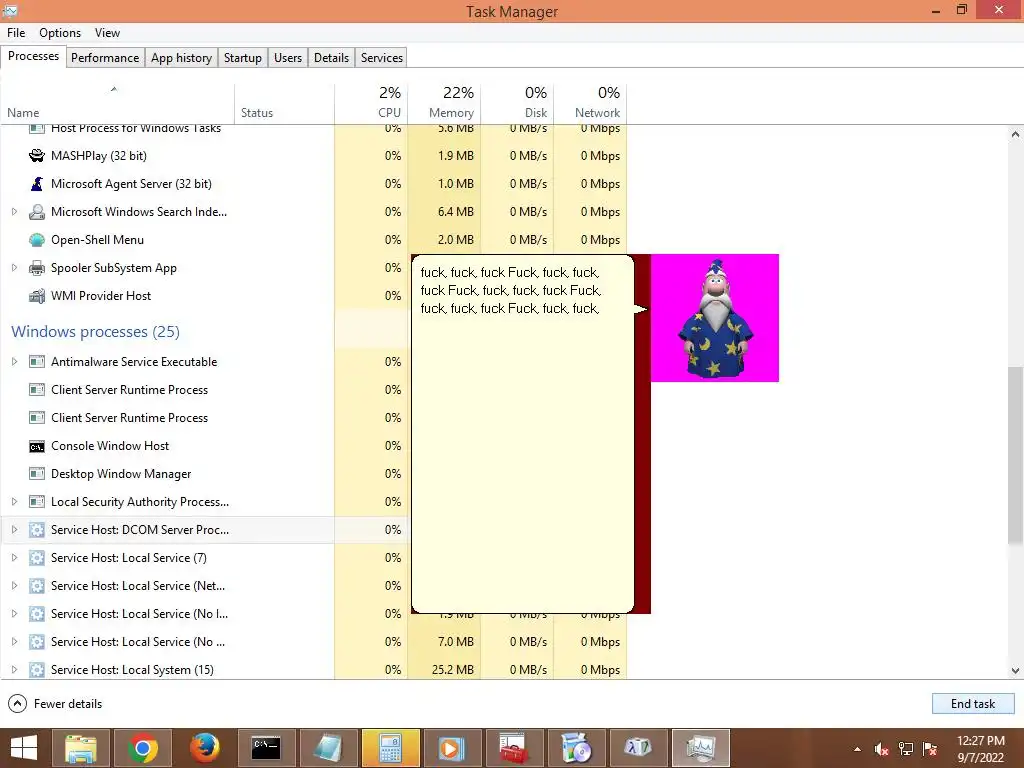
Task: Click the Microsoft Windows Search Indexer icon
Action: [37, 212]
